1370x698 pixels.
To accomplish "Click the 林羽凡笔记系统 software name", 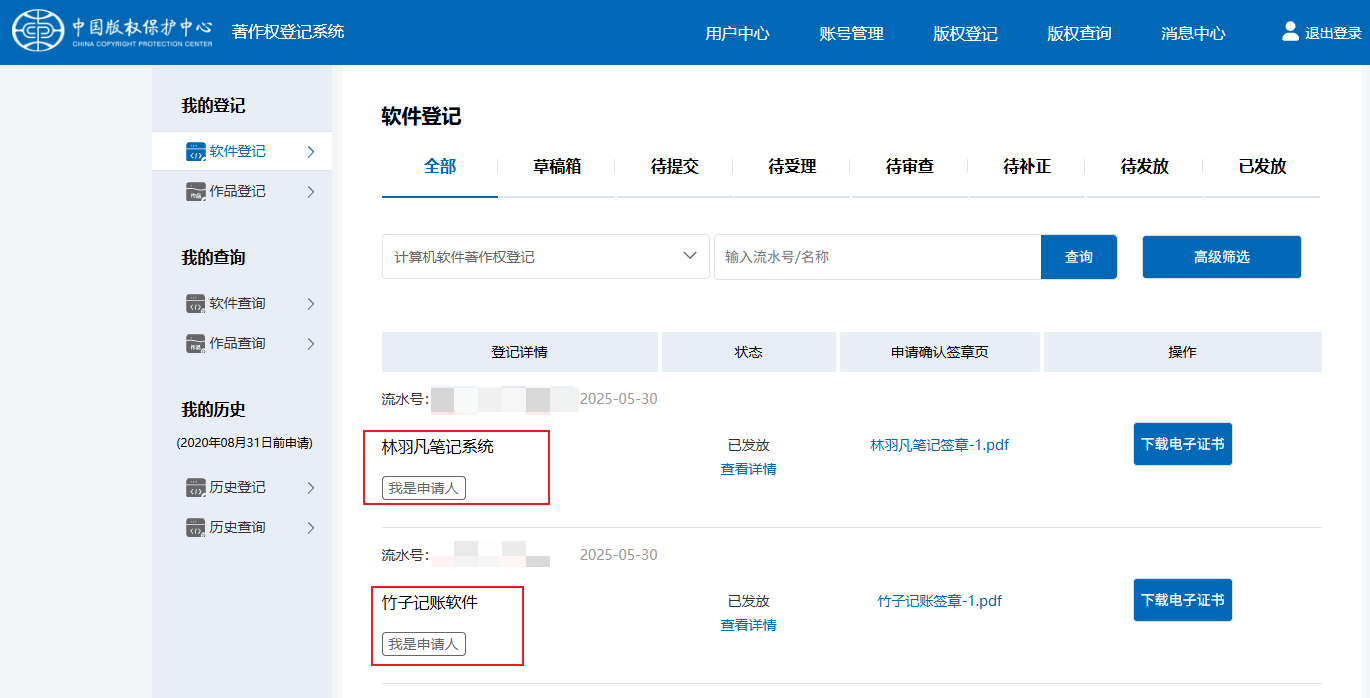I will point(438,447).
